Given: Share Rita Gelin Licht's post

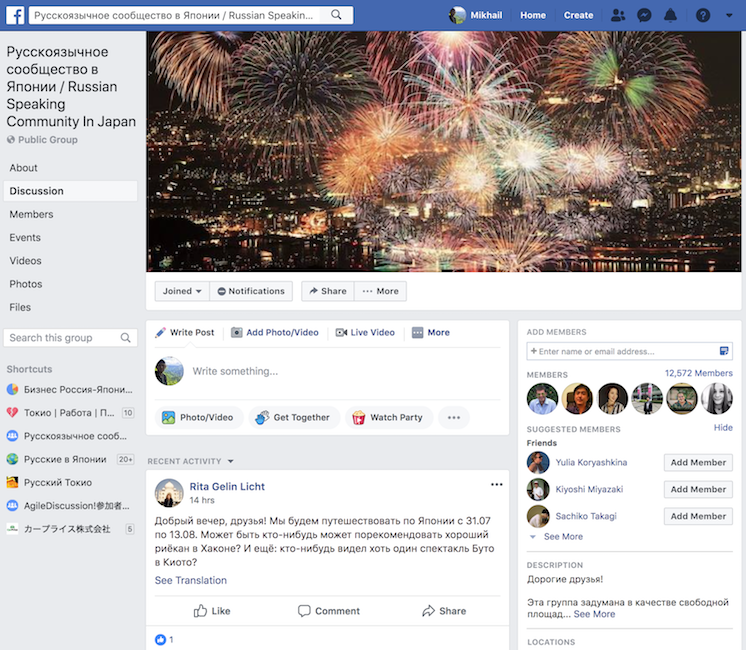Looking at the screenshot, I should point(444,611).
